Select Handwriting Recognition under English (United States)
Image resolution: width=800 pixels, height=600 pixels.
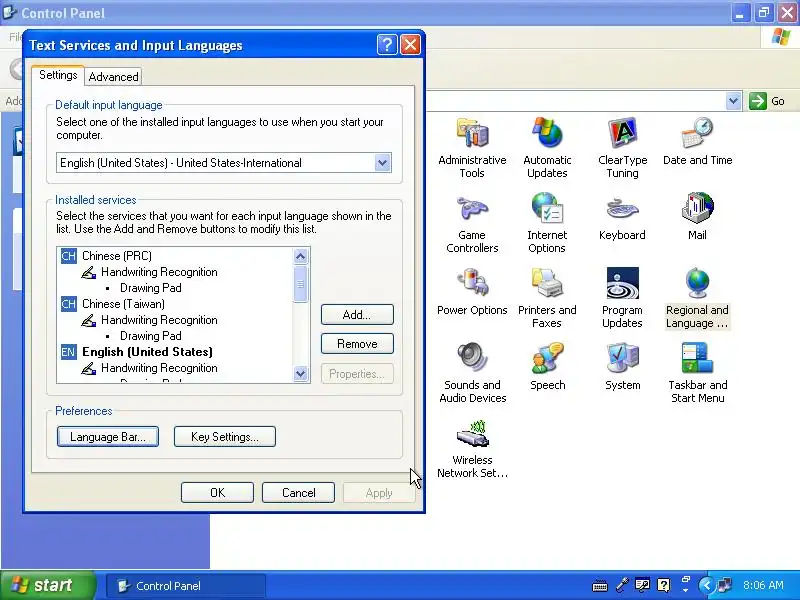click(x=159, y=368)
